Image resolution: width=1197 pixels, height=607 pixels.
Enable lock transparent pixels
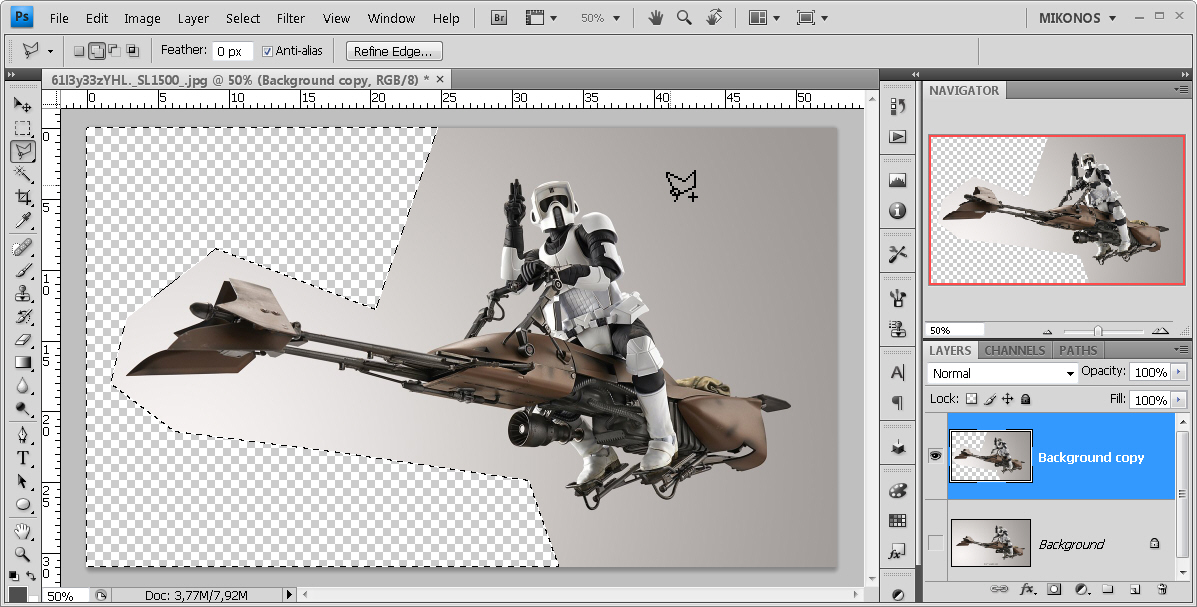click(x=971, y=399)
